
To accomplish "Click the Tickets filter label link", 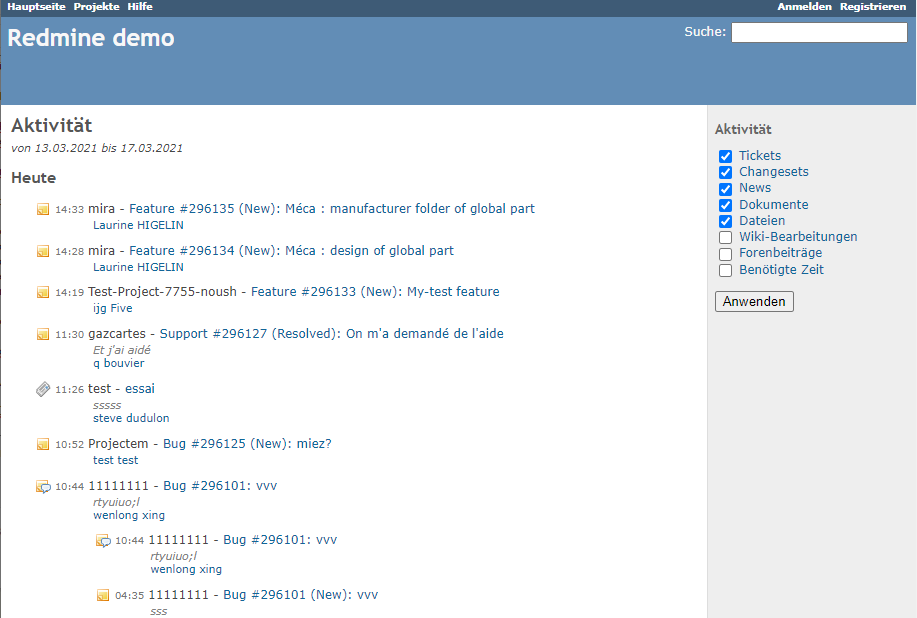I will click(x=760, y=156).
